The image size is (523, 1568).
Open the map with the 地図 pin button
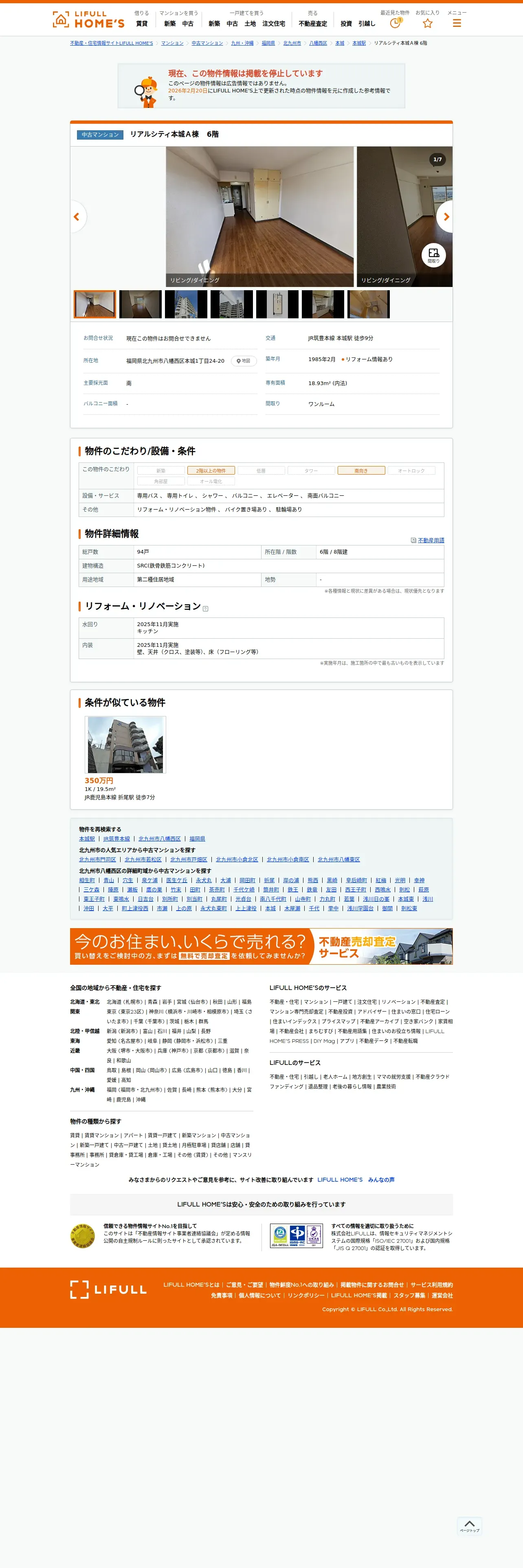pyautogui.click(x=244, y=361)
